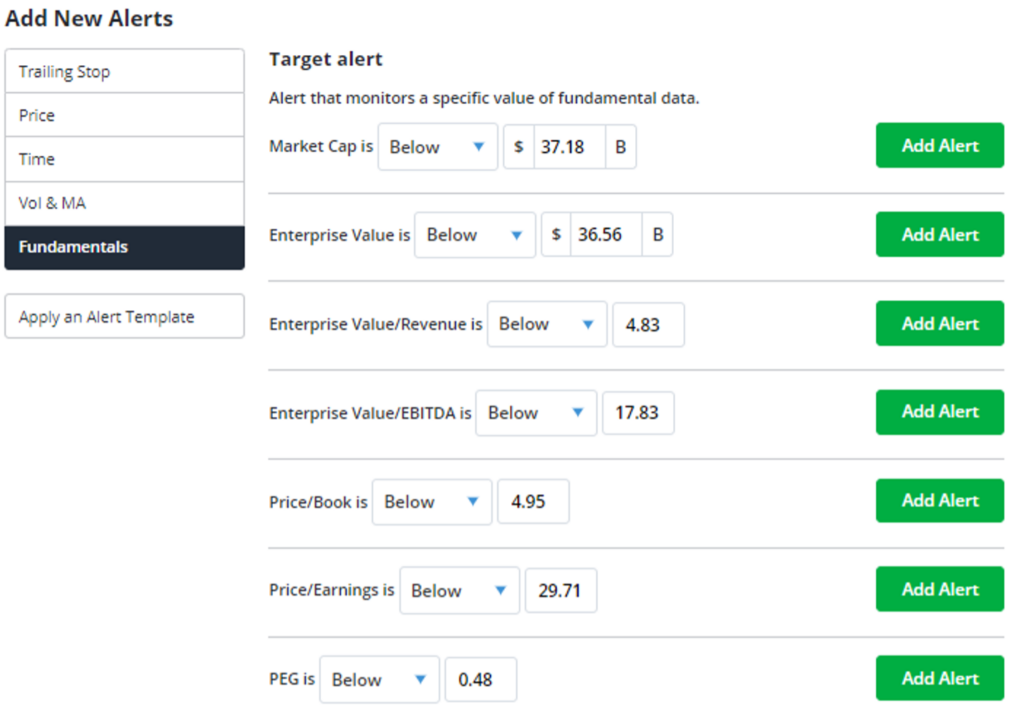Viewport: 1024px width, 722px height.
Task: Expand the Enterprise Value condition dropdown
Action: (475, 235)
